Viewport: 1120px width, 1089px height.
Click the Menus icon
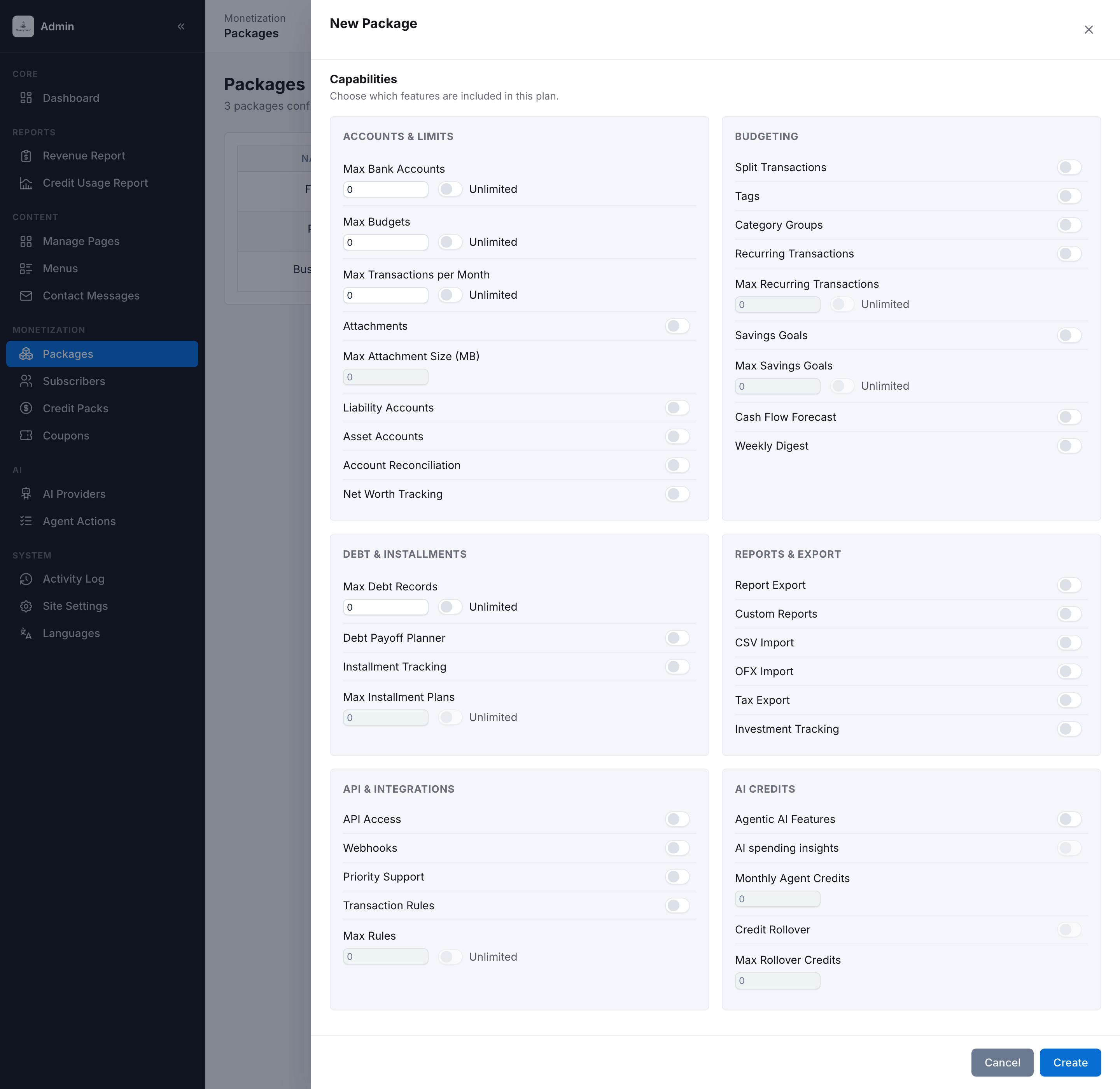[26, 268]
